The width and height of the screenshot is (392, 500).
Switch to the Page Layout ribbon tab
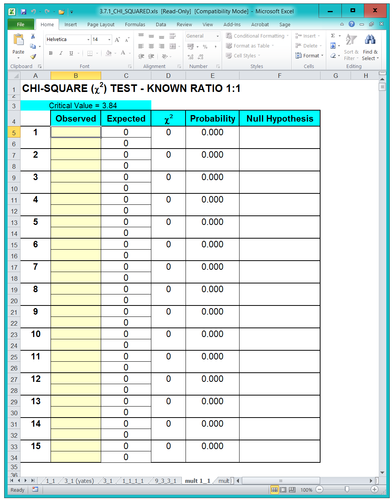pyautogui.click(x=101, y=24)
